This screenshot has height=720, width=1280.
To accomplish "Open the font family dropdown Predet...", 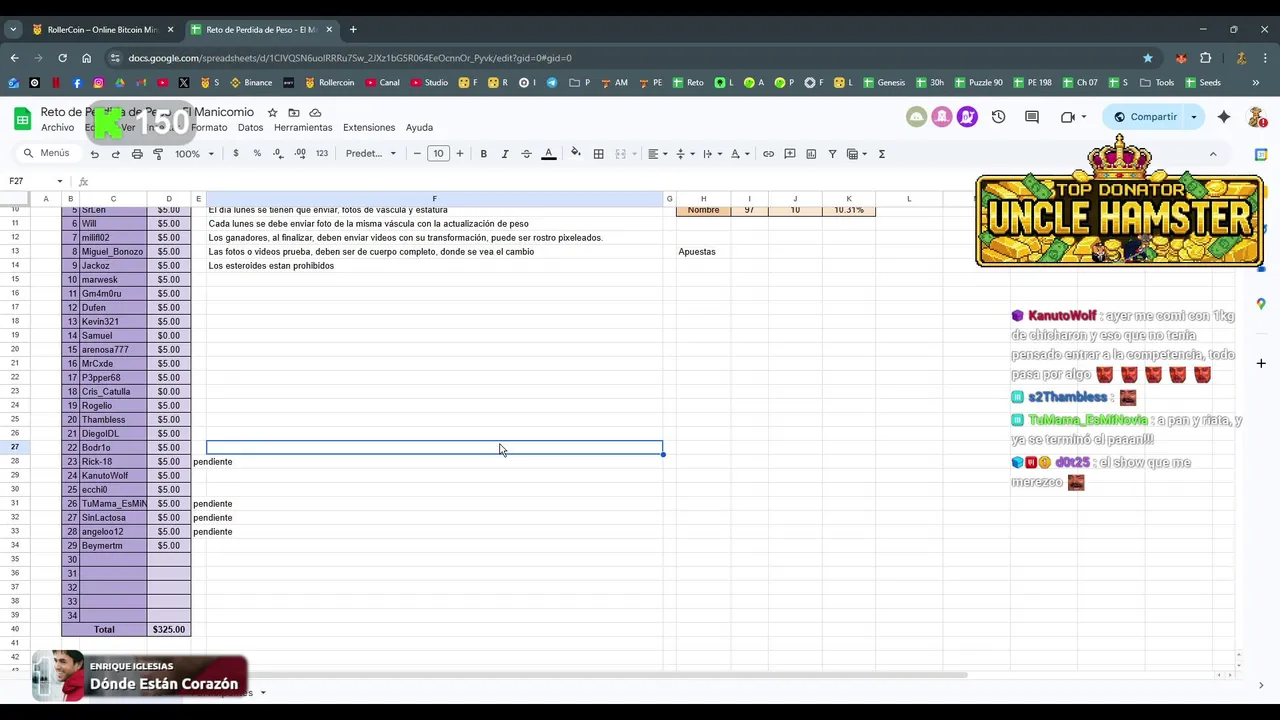I will tap(371, 154).
